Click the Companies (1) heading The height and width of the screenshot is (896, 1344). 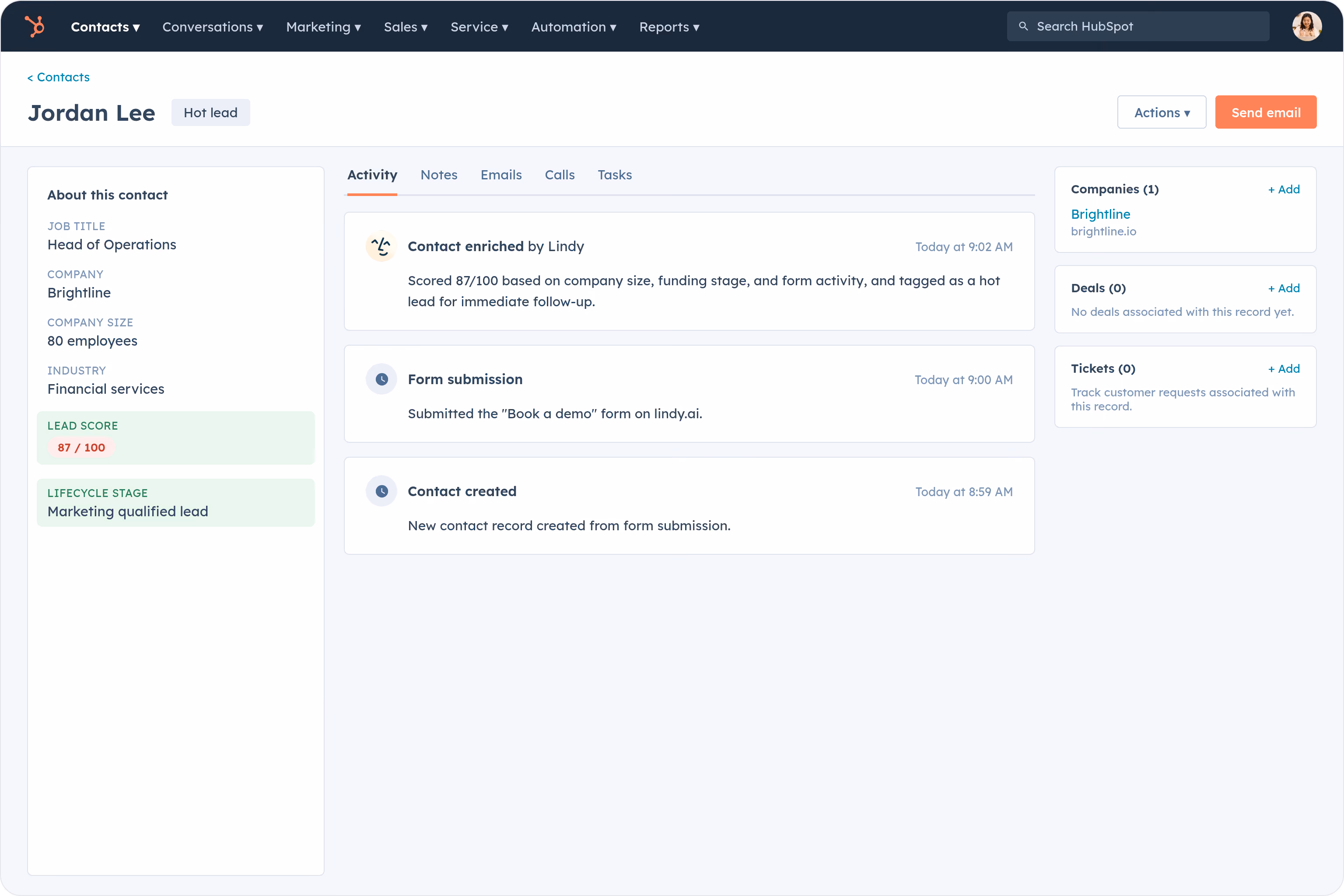[x=1114, y=189]
